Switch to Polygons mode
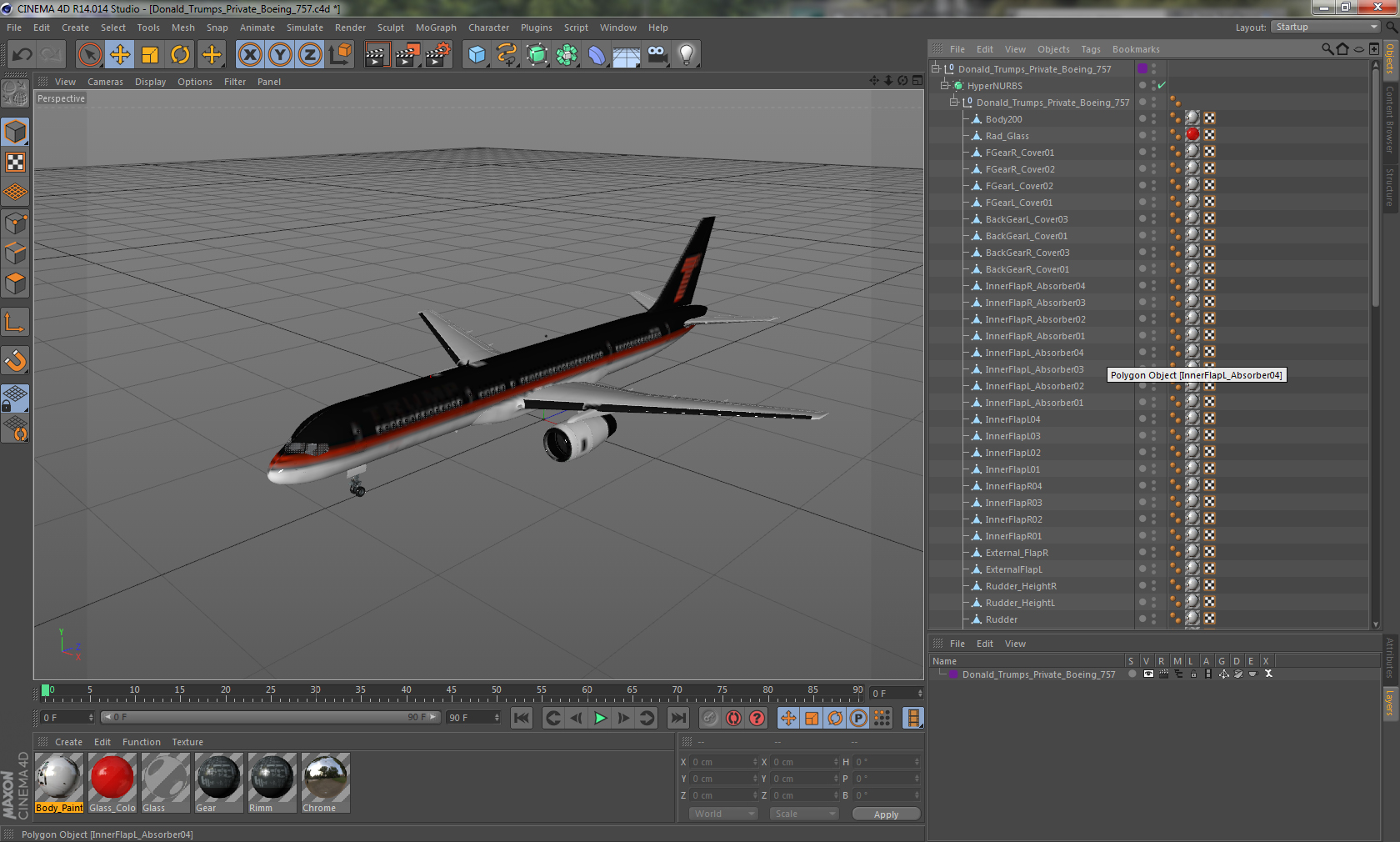The height and width of the screenshot is (842, 1400). point(16,283)
